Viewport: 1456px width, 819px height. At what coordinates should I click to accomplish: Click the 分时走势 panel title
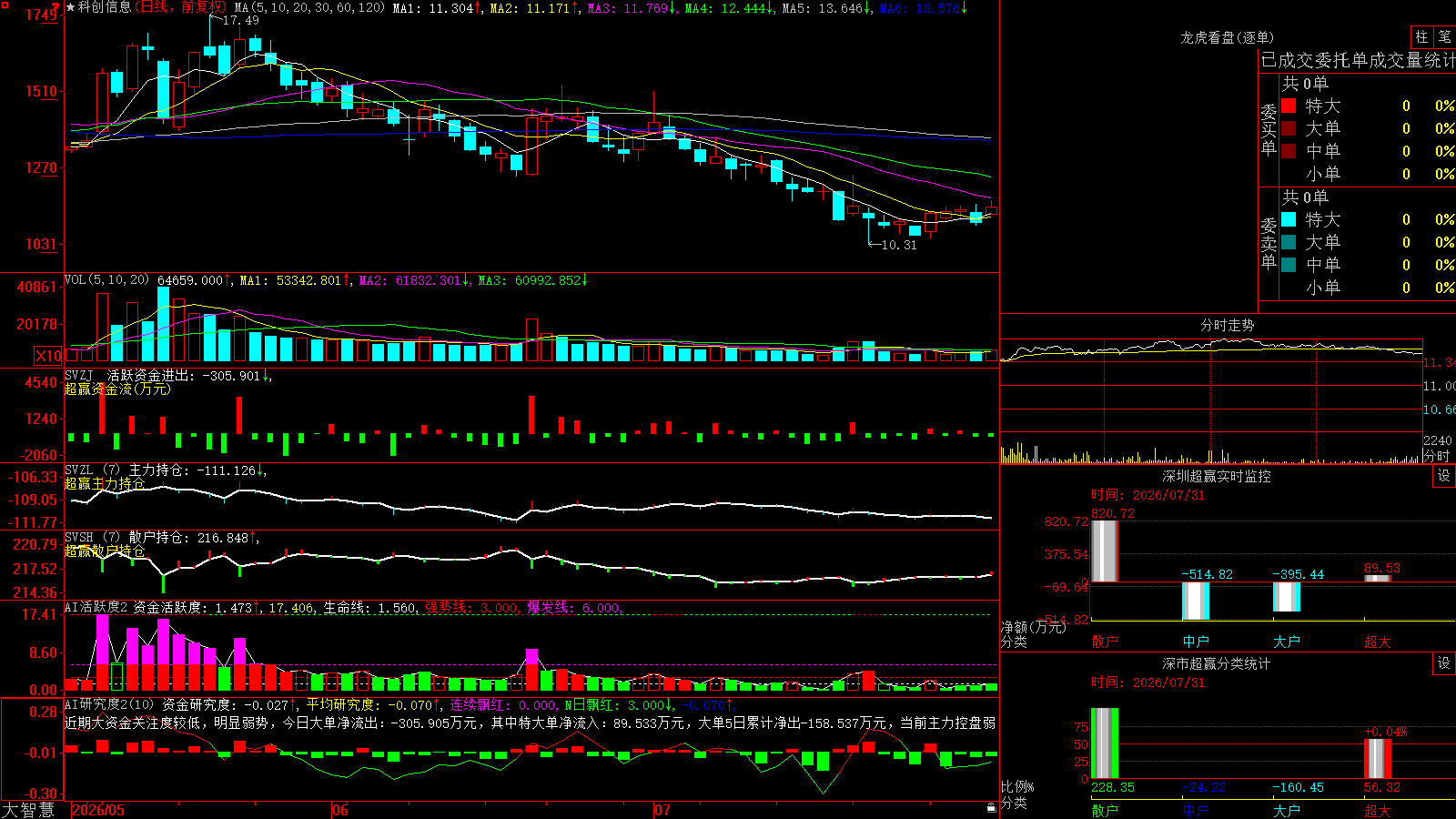[1228, 325]
